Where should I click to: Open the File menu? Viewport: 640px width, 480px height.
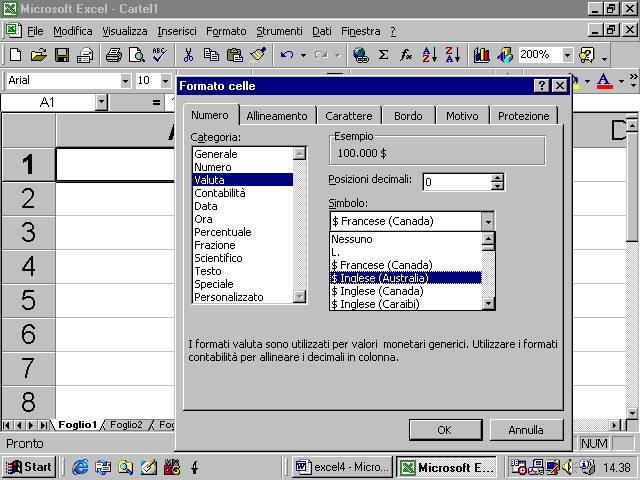coord(35,31)
